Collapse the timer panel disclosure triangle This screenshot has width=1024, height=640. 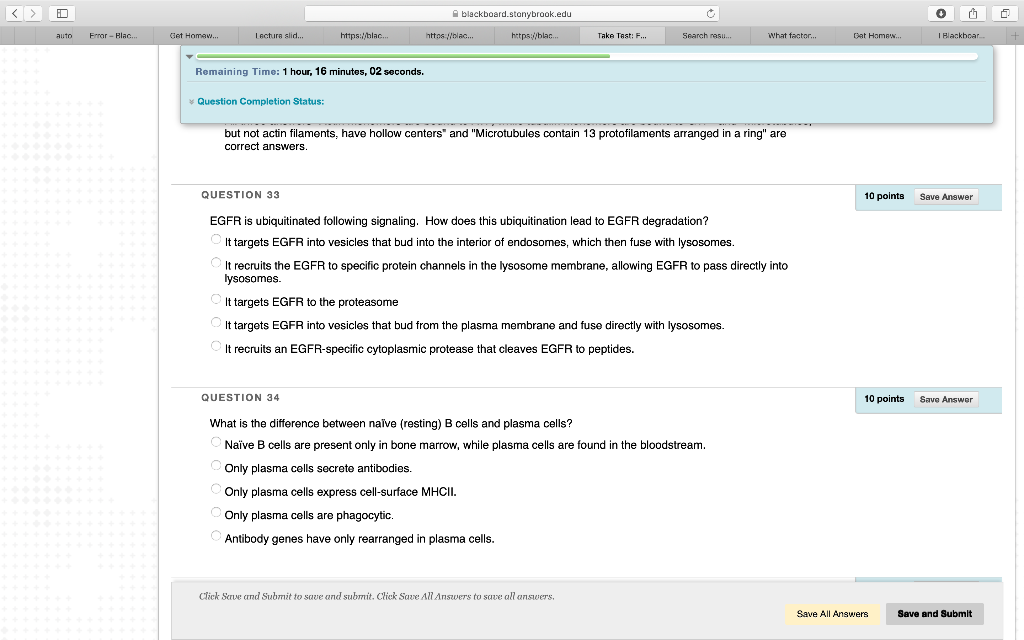190,56
